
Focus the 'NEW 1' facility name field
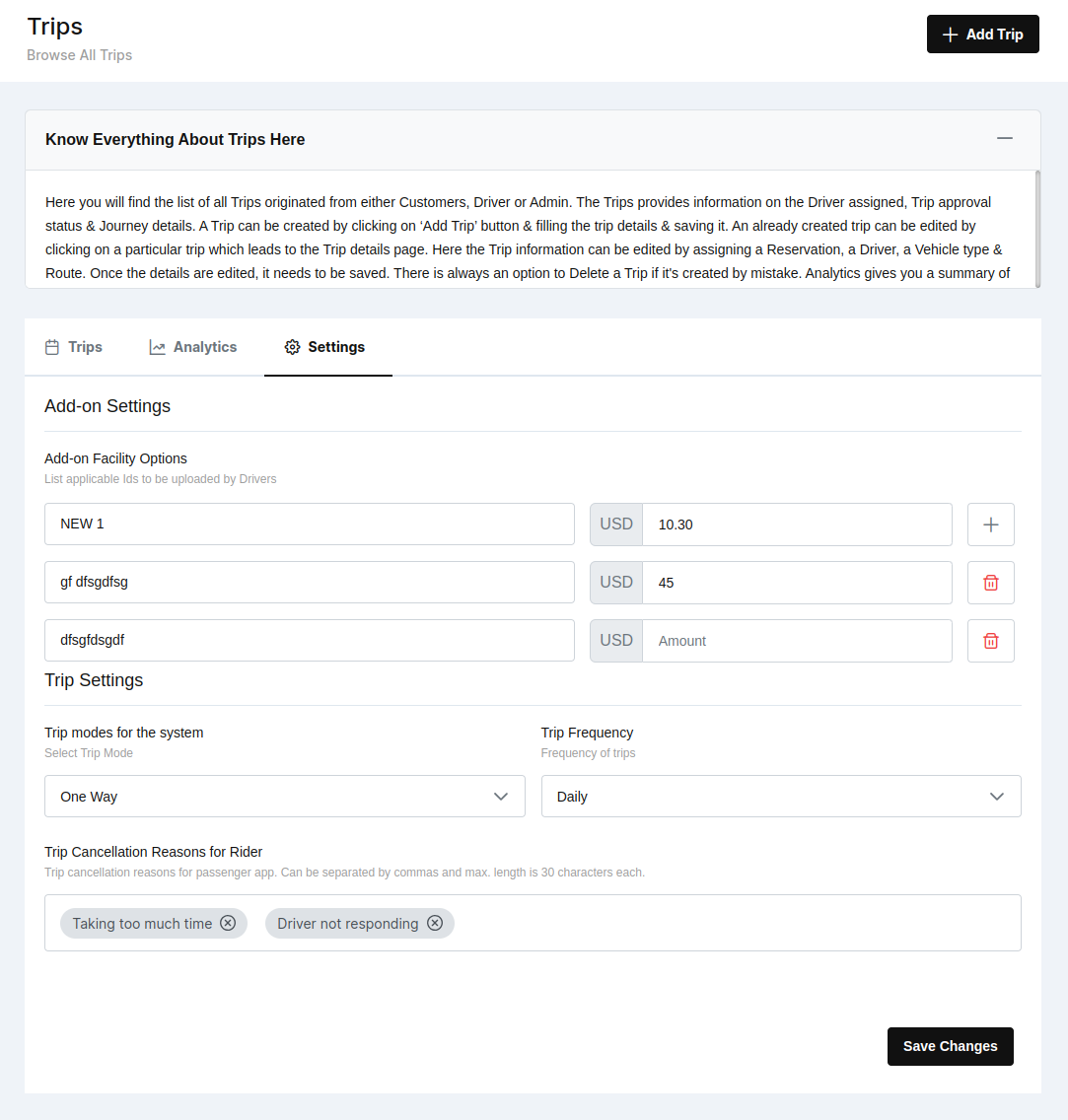[x=309, y=525]
